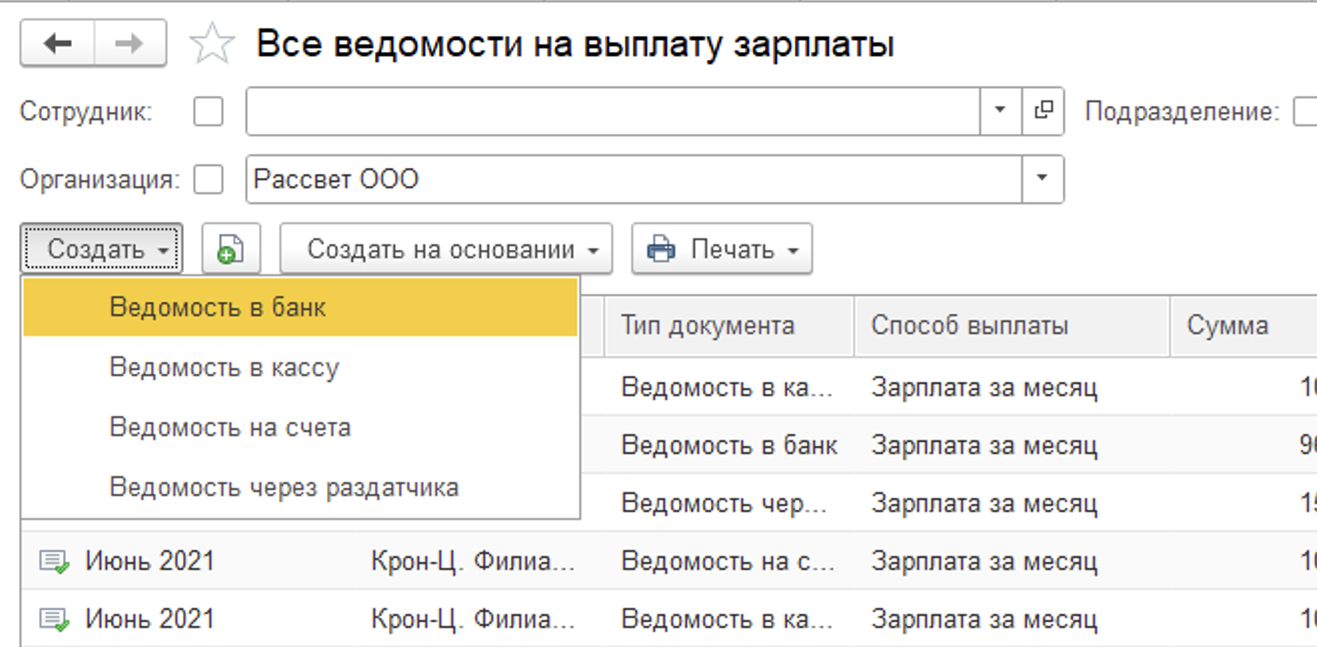Sort by Сумма column header

coord(1243,326)
